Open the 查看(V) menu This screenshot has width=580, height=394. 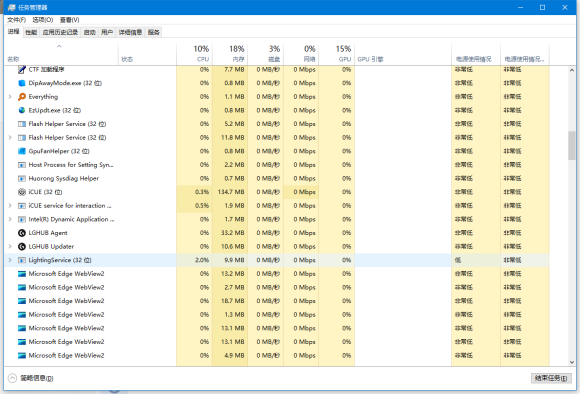click(70, 20)
